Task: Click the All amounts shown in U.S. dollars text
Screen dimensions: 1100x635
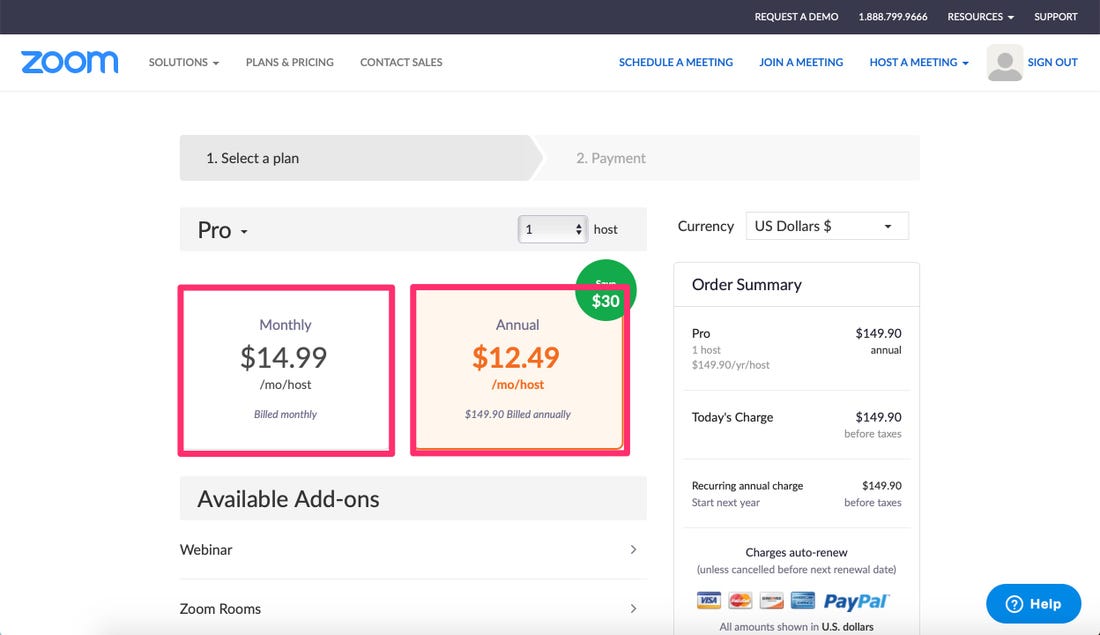Action: pos(796,627)
